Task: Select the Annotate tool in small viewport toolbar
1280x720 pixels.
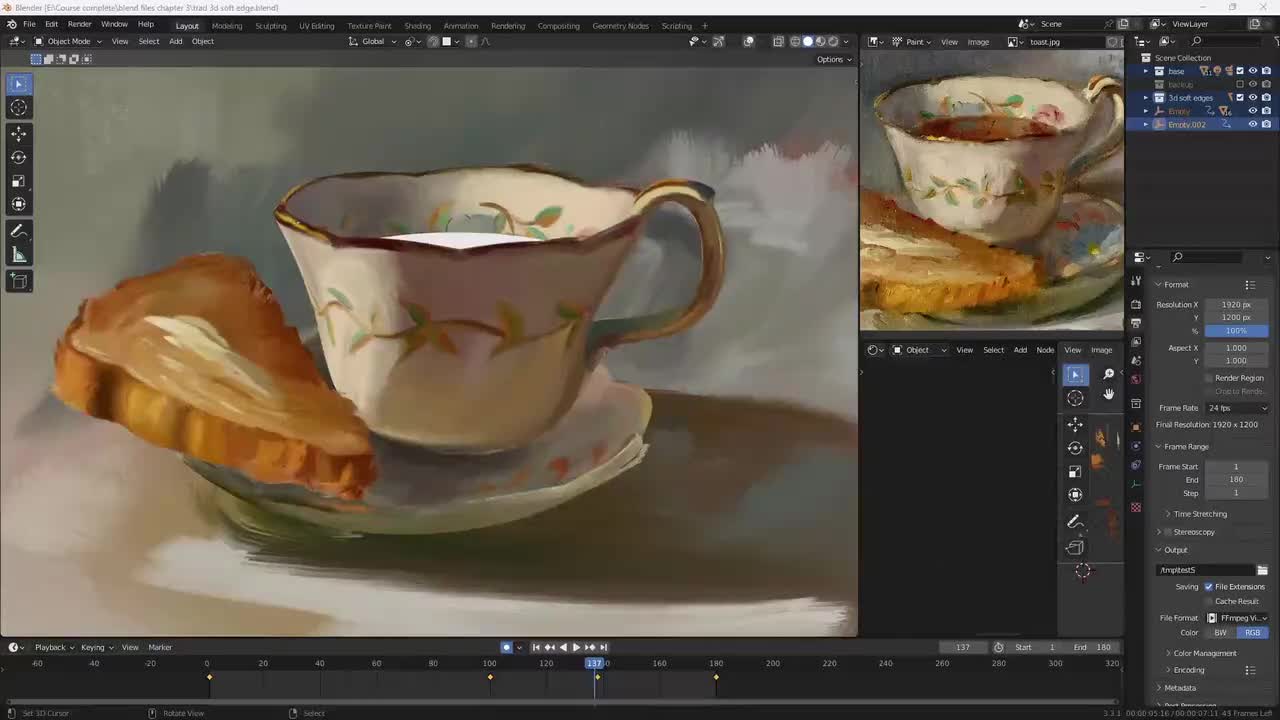Action: [1075, 522]
